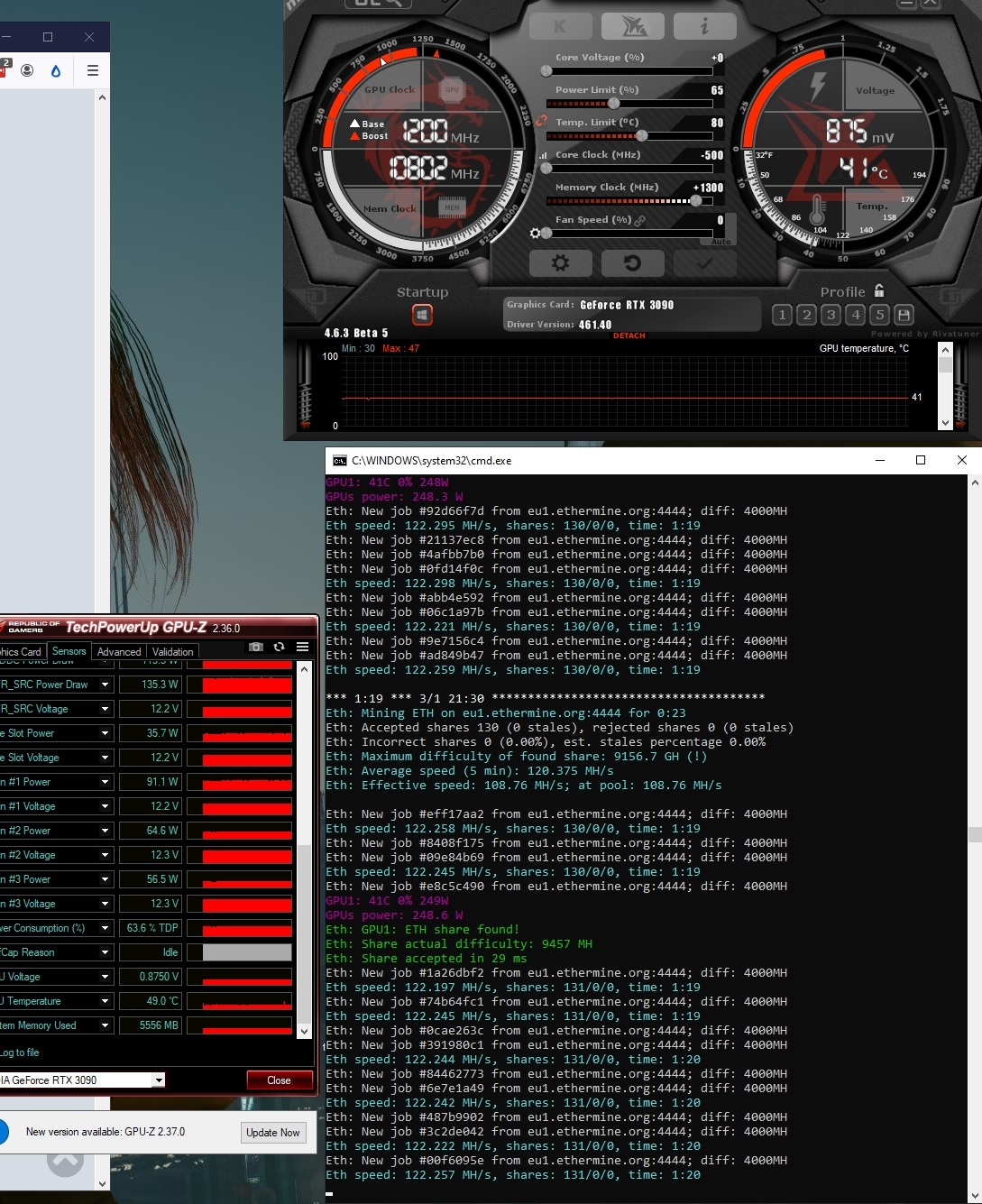Open the browser hamburger menu
The image size is (982, 1204).
[x=92, y=70]
